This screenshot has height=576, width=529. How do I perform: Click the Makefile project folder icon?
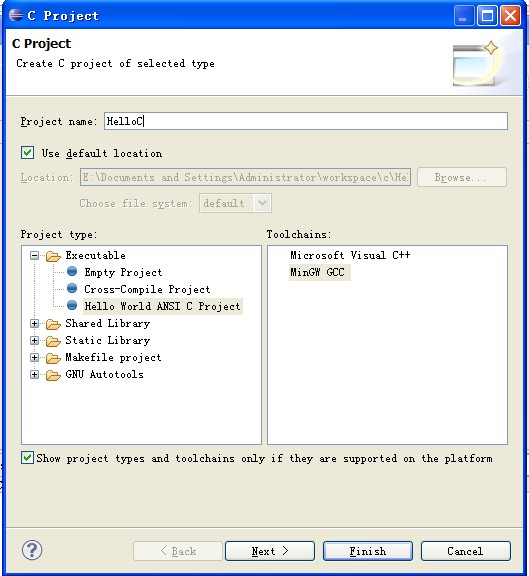point(53,358)
